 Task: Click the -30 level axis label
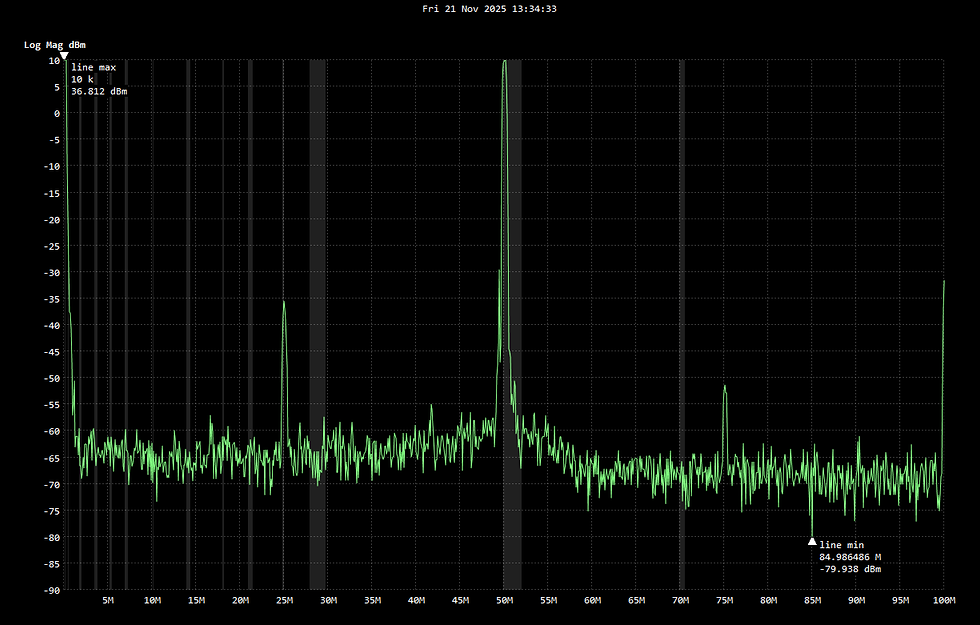pyautogui.click(x=52, y=272)
